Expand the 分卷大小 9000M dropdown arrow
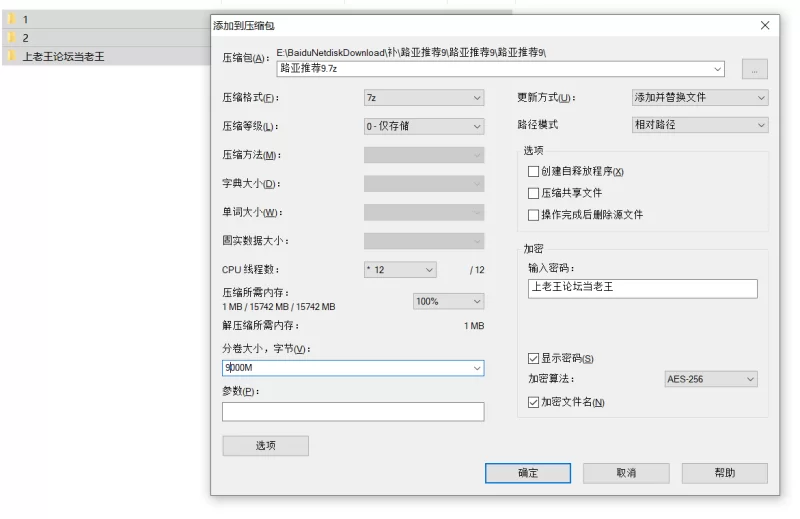 [x=477, y=368]
